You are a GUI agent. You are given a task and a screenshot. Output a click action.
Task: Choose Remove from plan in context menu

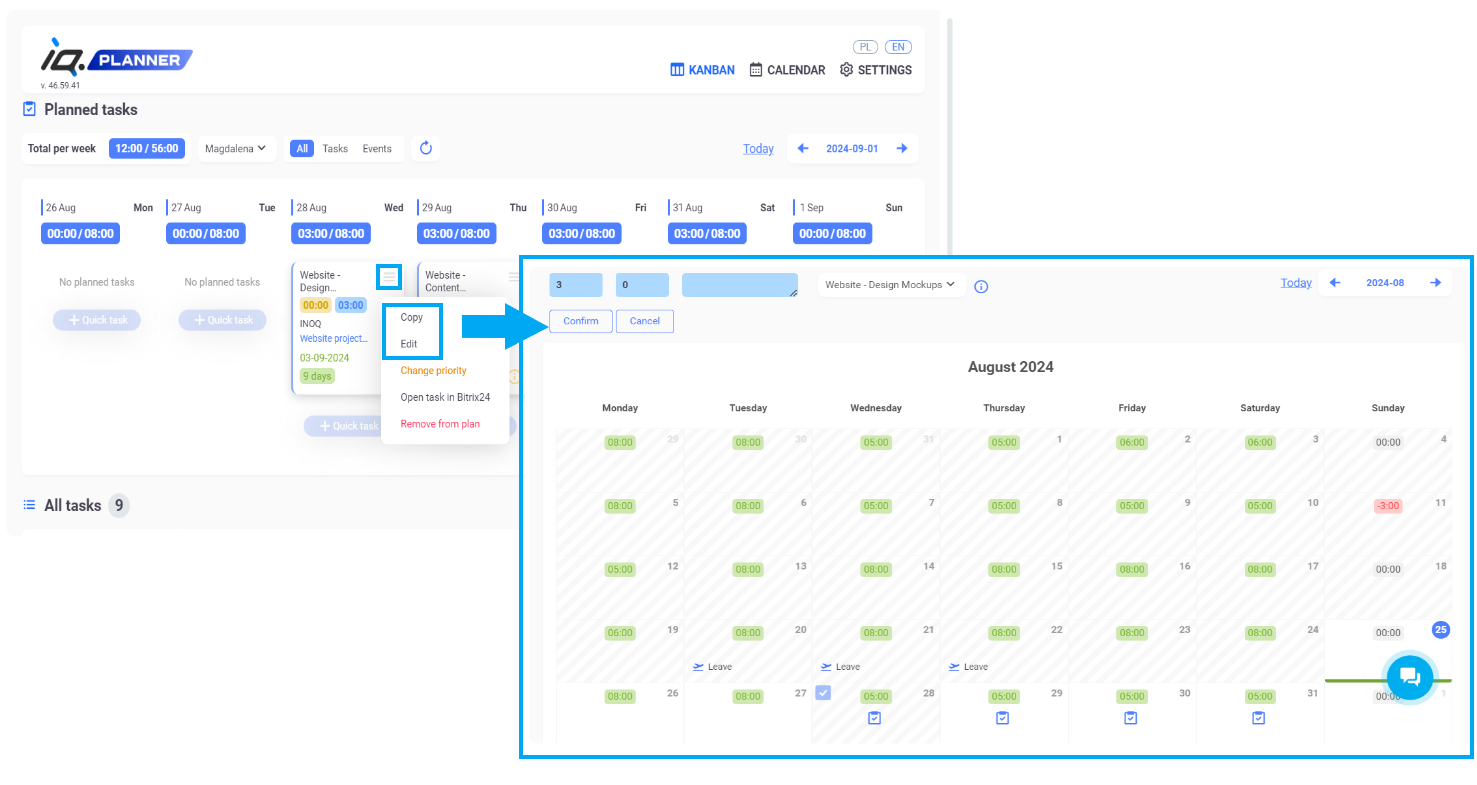point(440,424)
